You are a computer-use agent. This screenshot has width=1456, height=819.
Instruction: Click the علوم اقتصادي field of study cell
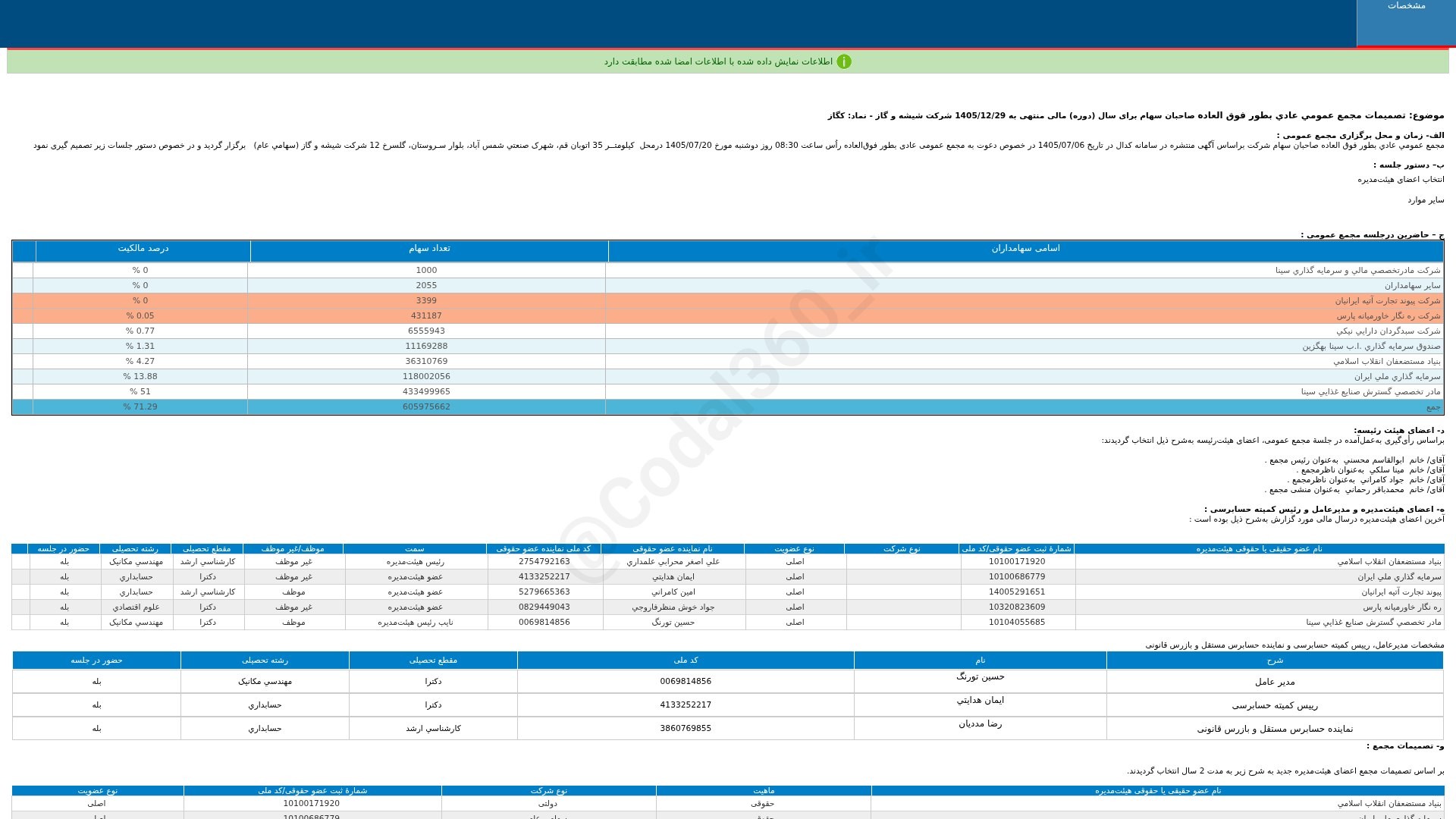coord(136,607)
